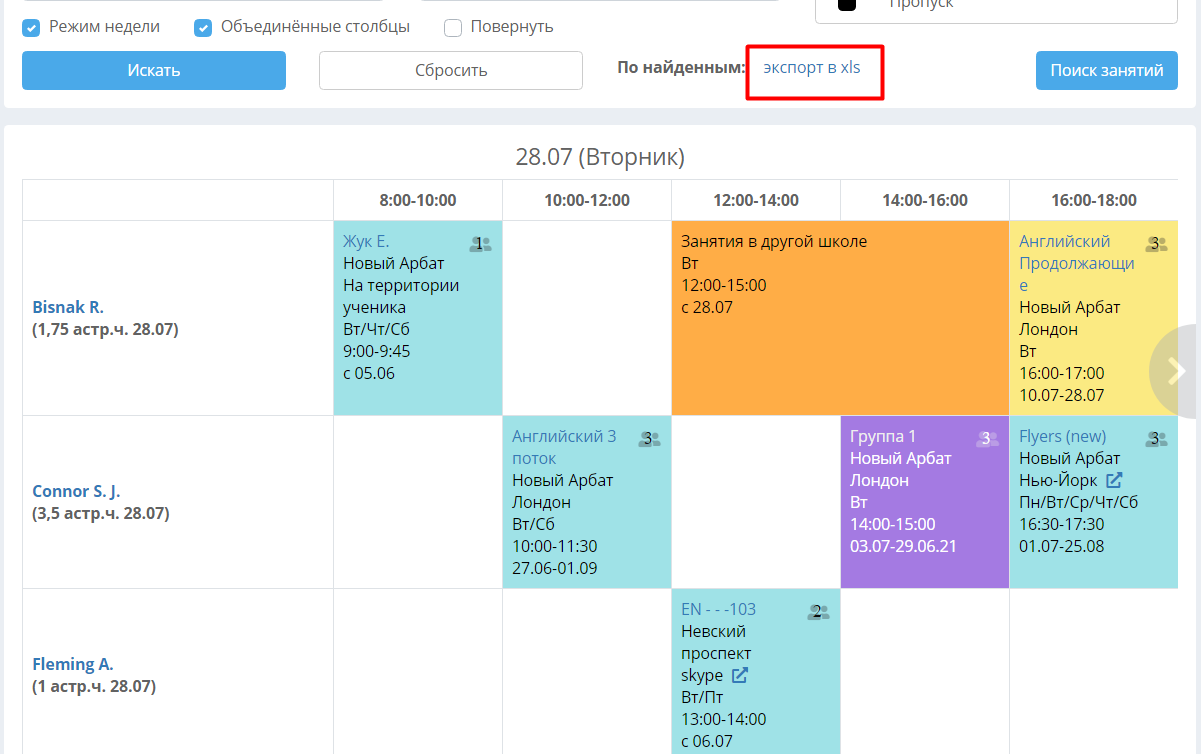Click the 10.07-28.07 date range
1201x754 pixels.
(x=1062, y=395)
